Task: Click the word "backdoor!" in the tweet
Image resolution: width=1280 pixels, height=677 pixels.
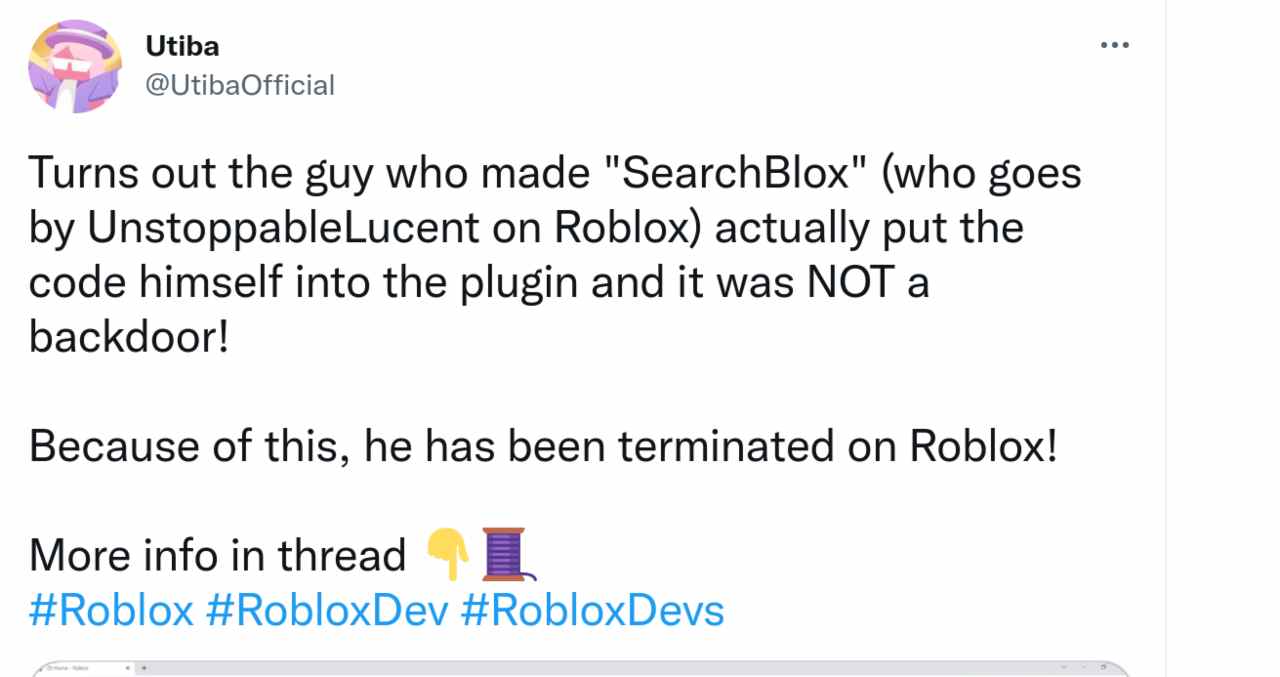Action: point(129,337)
